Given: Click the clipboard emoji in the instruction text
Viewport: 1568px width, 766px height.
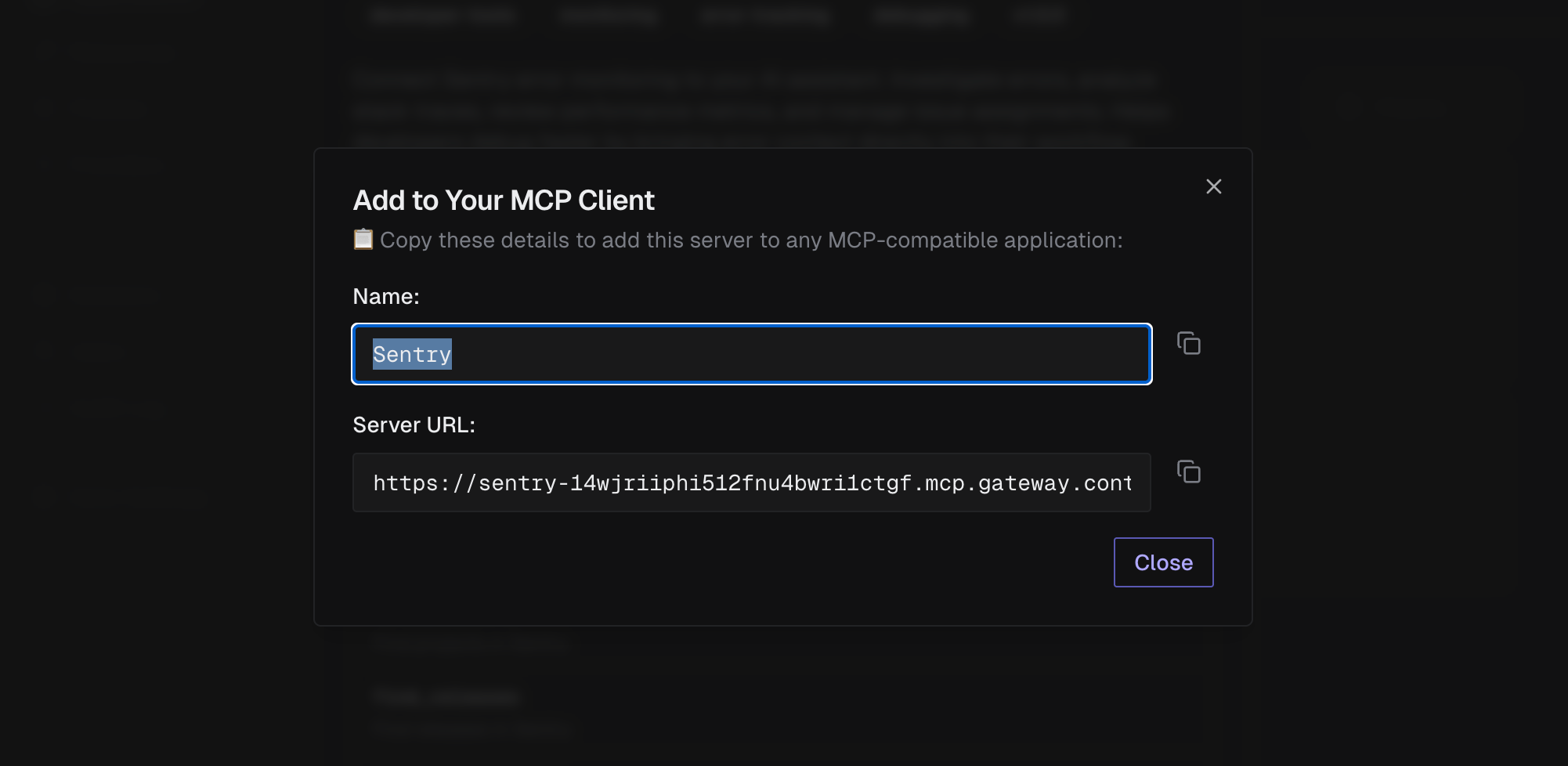Looking at the screenshot, I should (363, 239).
